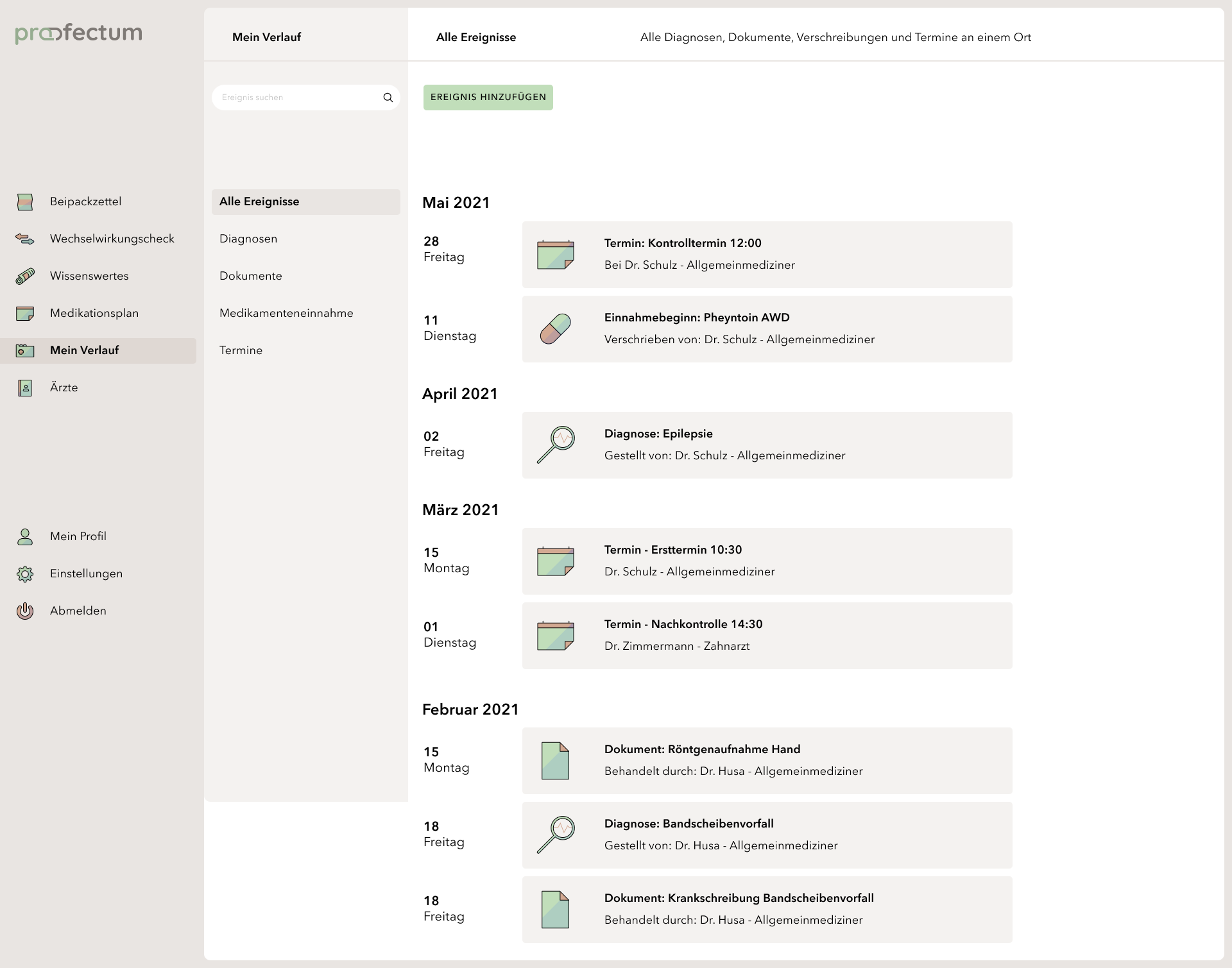This screenshot has width=1232, height=968.
Task: Show Medikamenteneinnahme events only
Action: (286, 313)
